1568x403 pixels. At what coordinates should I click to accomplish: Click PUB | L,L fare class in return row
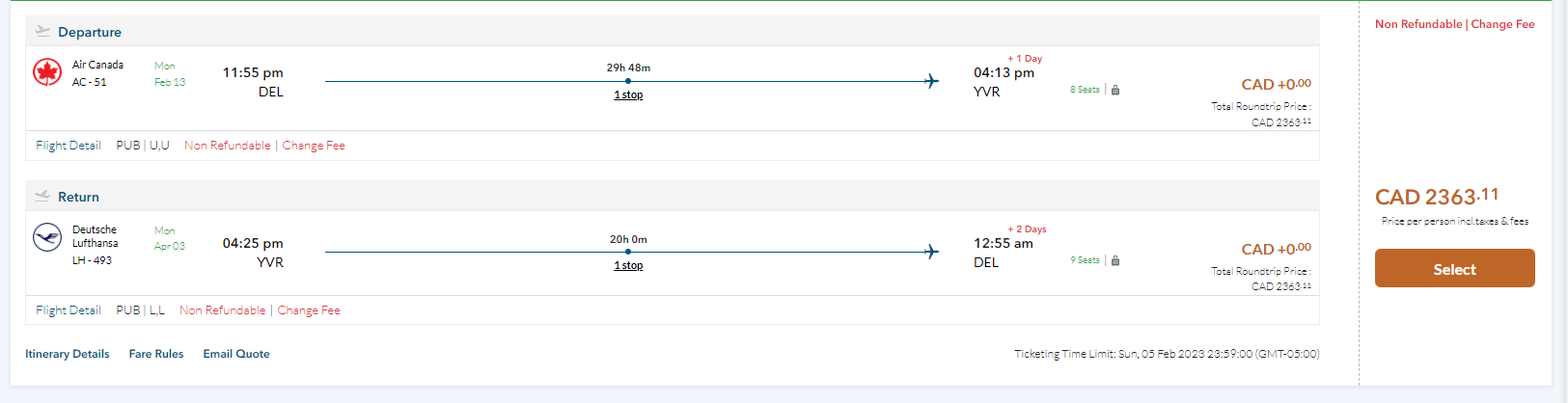pos(141,310)
